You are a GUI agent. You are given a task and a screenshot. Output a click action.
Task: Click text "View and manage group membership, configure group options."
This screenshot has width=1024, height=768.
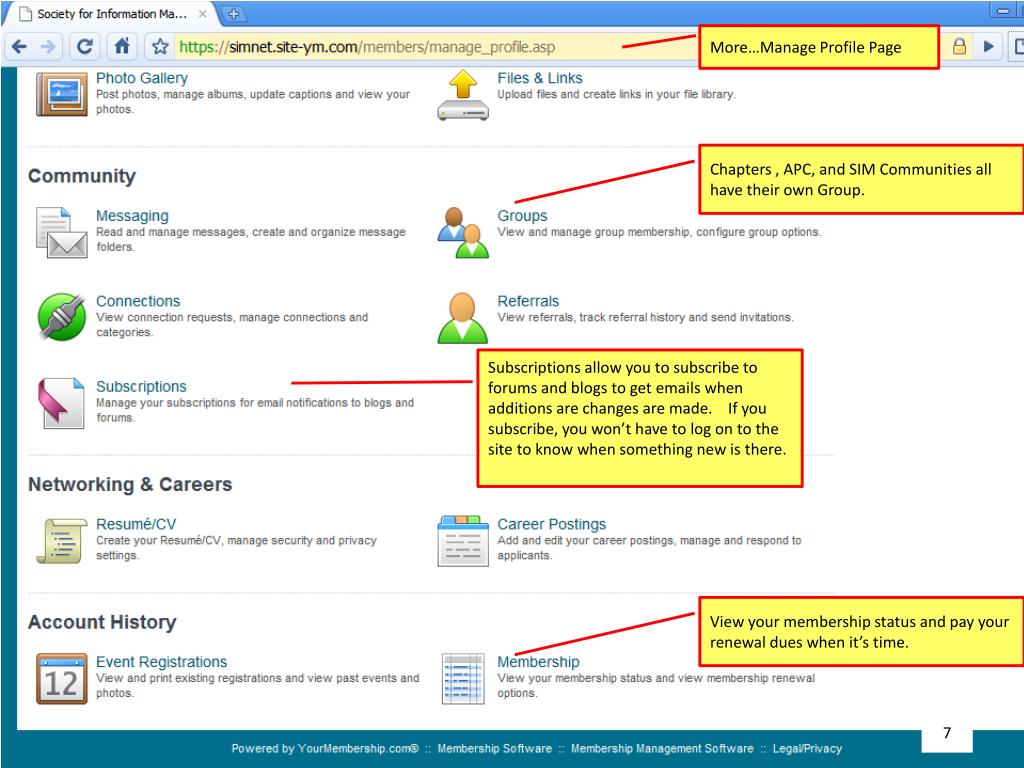tap(659, 232)
